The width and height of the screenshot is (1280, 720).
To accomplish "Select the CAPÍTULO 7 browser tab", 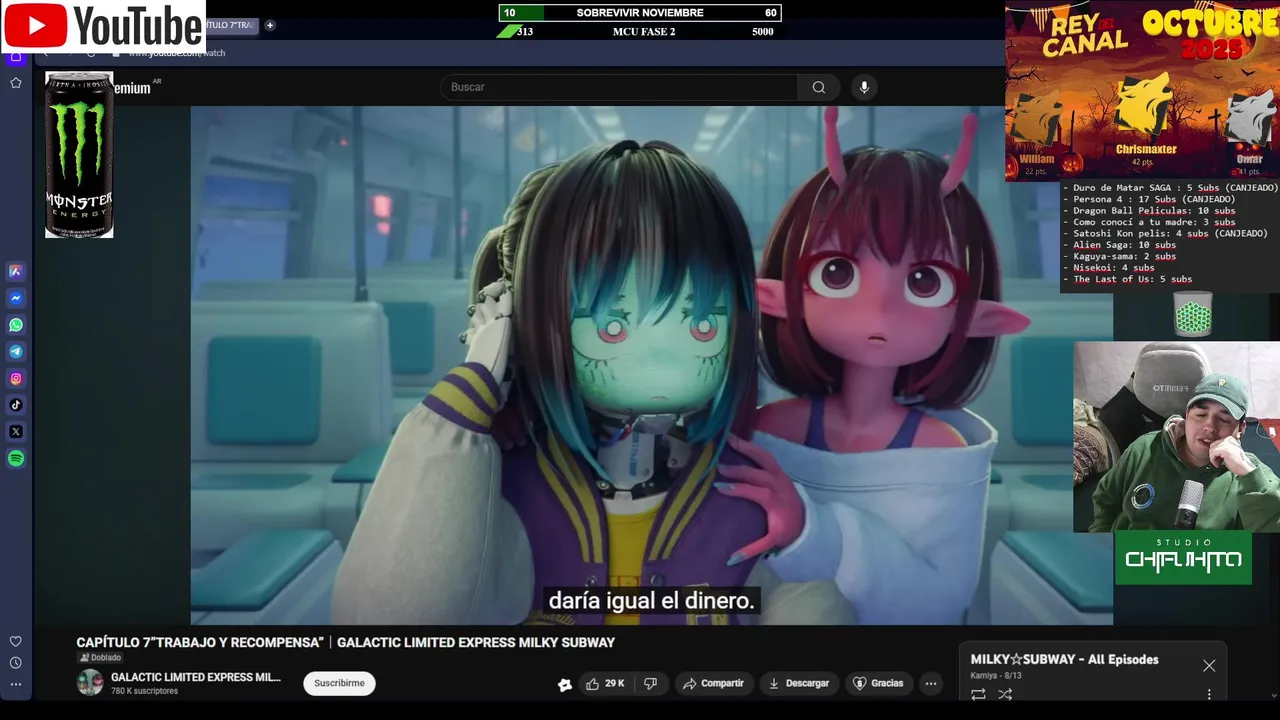I will [x=230, y=25].
